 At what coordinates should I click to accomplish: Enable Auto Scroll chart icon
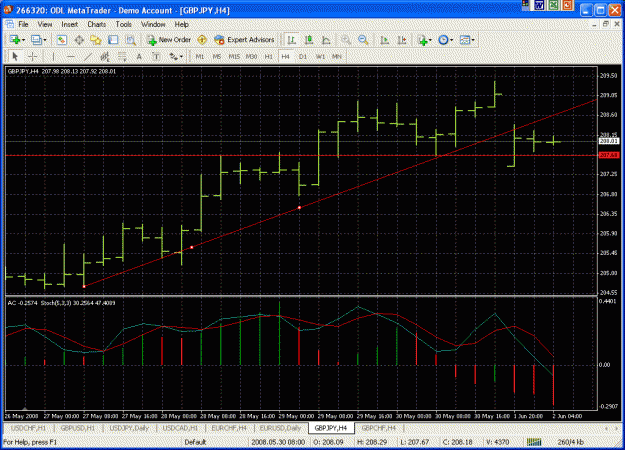click(x=384, y=40)
